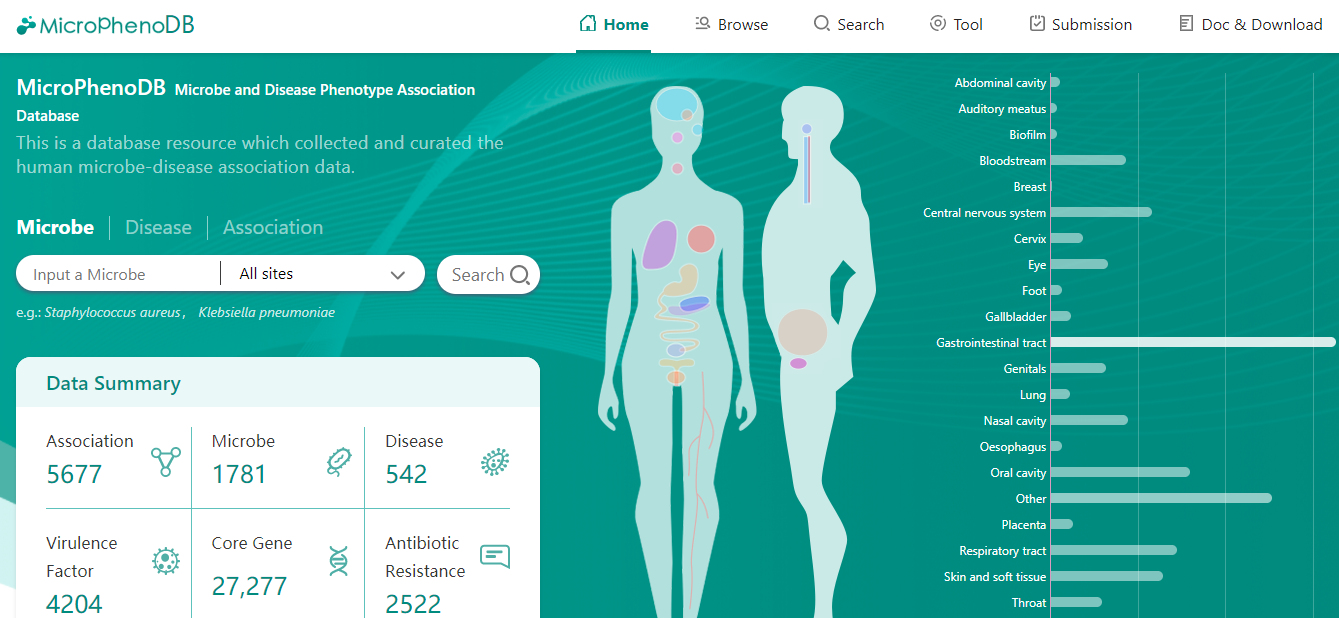
Task: Open the Search menu item
Action: point(849,24)
